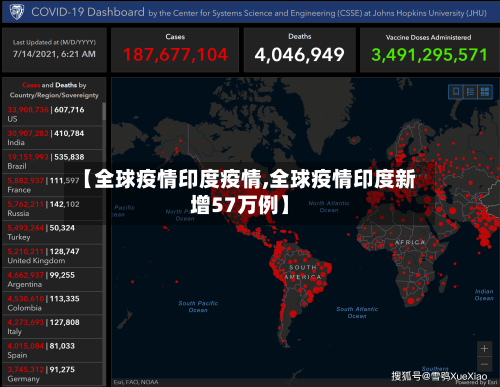Screen dimensions: 500x387
Task: Select the Russia row in country list
Action: 52,209
